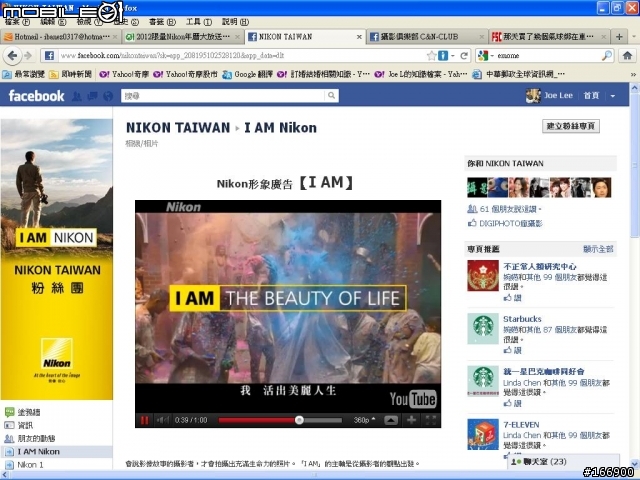Go to 首頁 (Home) on Facebook

click(591, 96)
